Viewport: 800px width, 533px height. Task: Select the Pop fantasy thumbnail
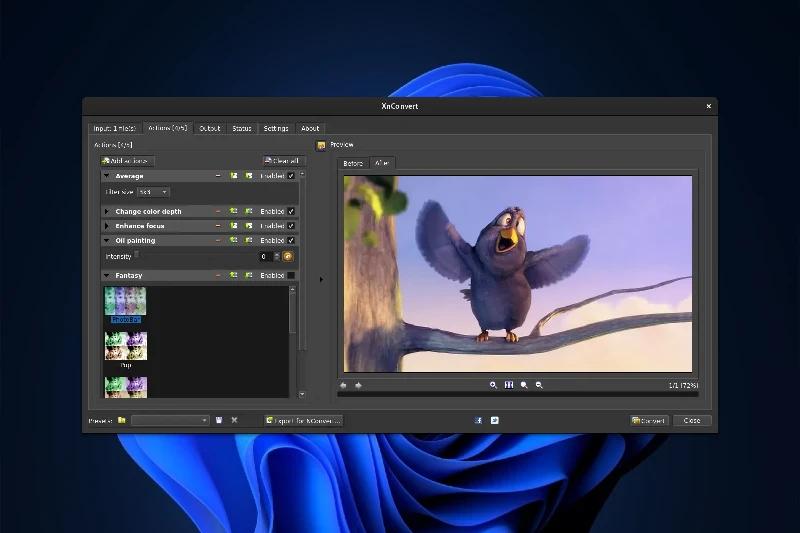point(126,350)
